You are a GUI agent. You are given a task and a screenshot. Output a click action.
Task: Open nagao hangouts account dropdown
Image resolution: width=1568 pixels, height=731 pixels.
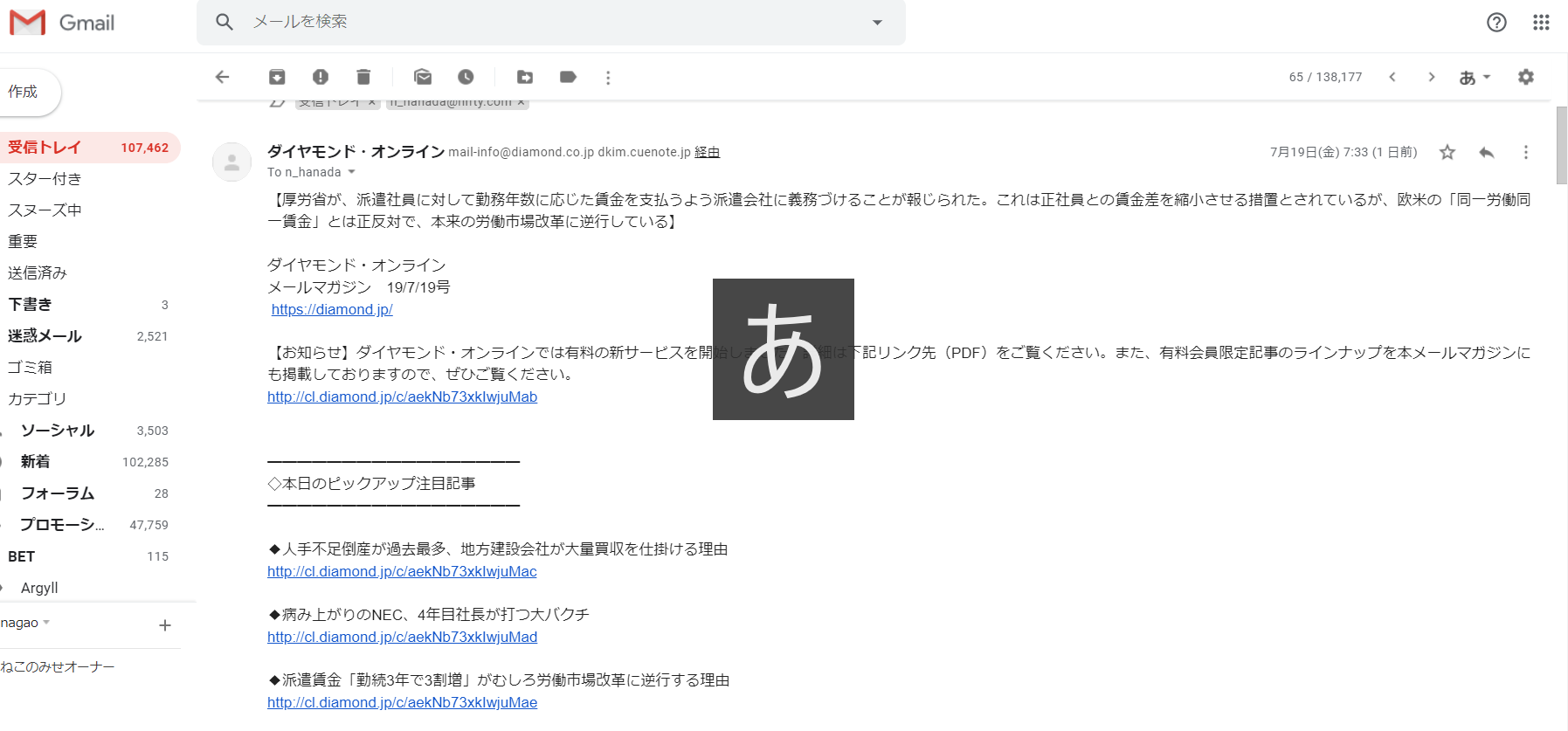[25, 623]
